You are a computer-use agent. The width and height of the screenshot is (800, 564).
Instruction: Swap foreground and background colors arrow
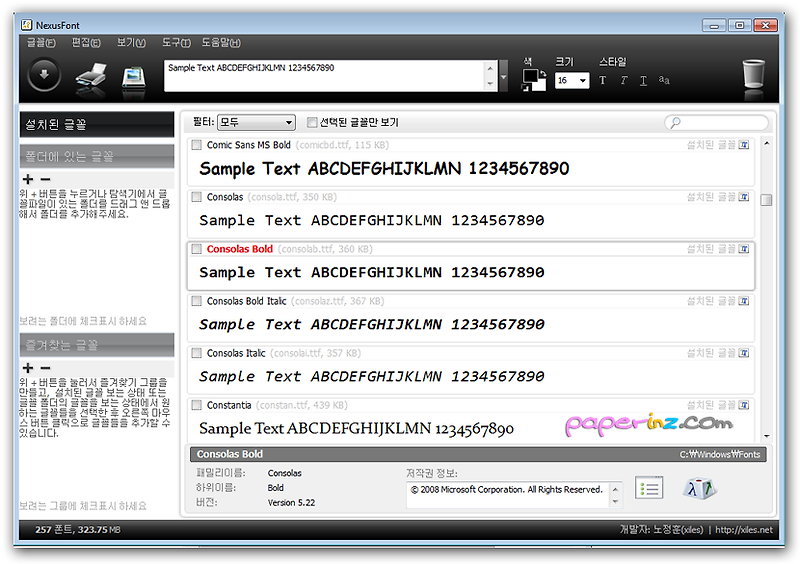(543, 73)
